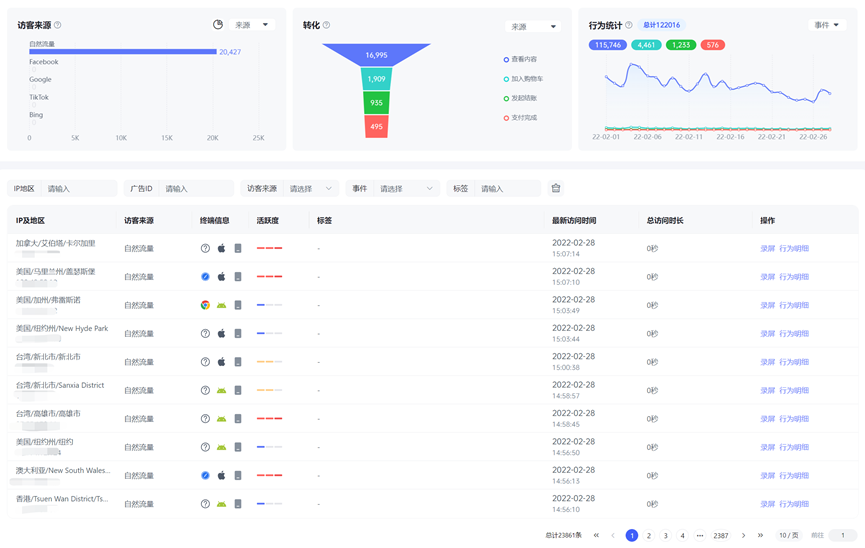This screenshot has width=865, height=548.
Task: Click the 自然流量 bar in source chart
Action: point(122,51)
